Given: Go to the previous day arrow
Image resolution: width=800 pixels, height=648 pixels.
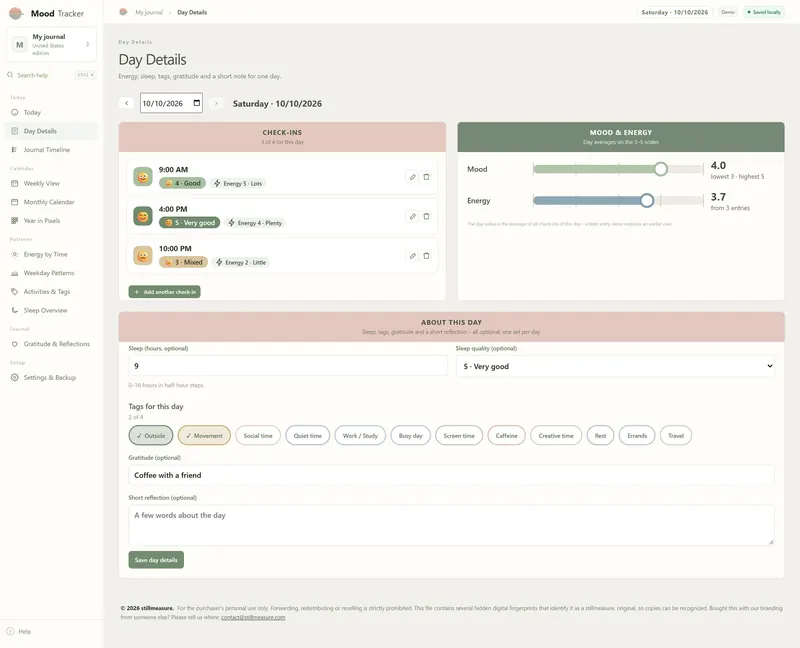Looking at the screenshot, I should click(127, 103).
